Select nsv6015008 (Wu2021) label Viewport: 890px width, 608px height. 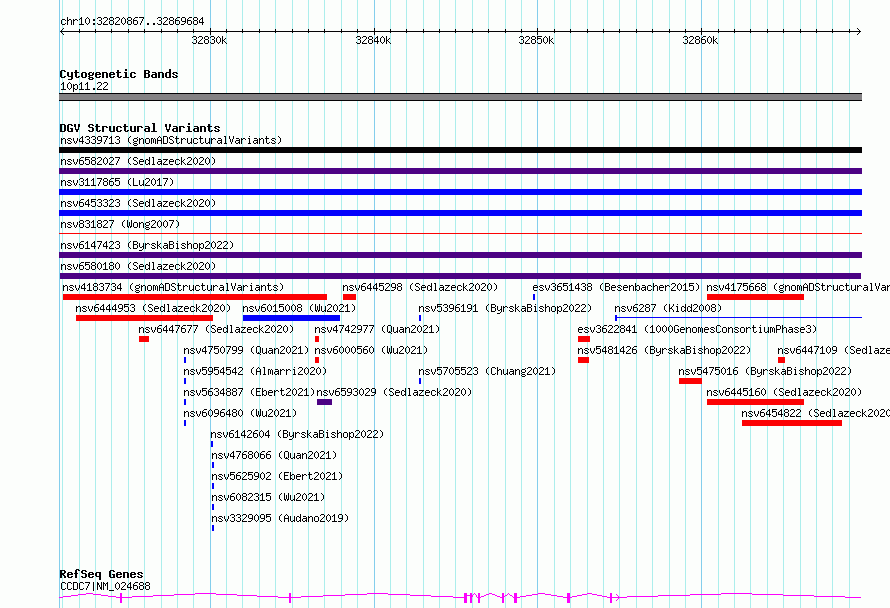pos(299,308)
